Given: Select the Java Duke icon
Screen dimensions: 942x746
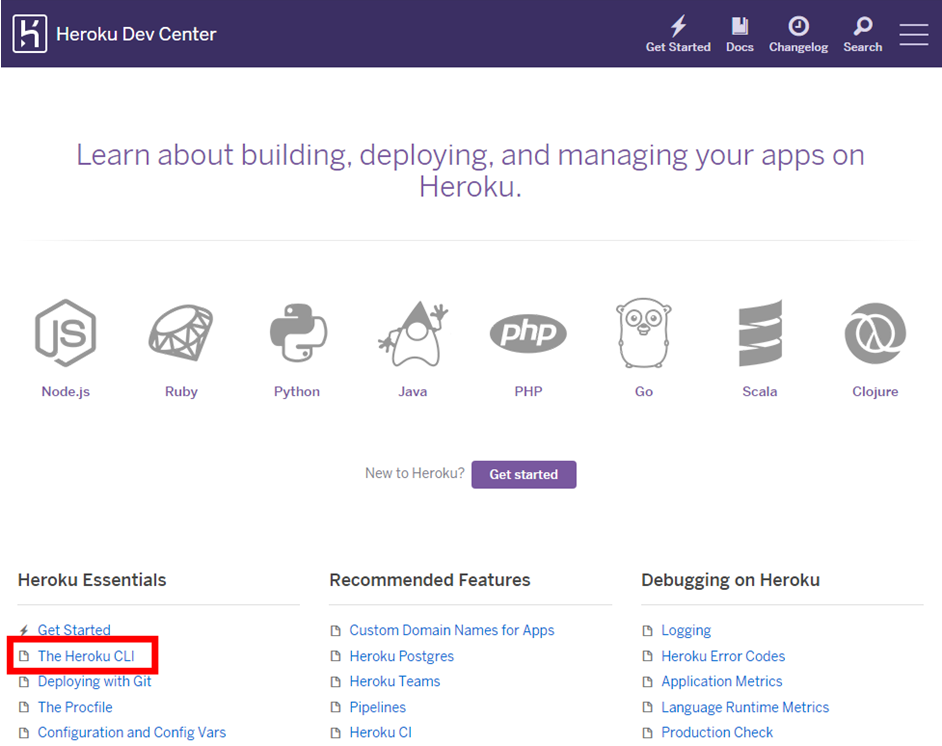Looking at the screenshot, I should pos(413,334).
